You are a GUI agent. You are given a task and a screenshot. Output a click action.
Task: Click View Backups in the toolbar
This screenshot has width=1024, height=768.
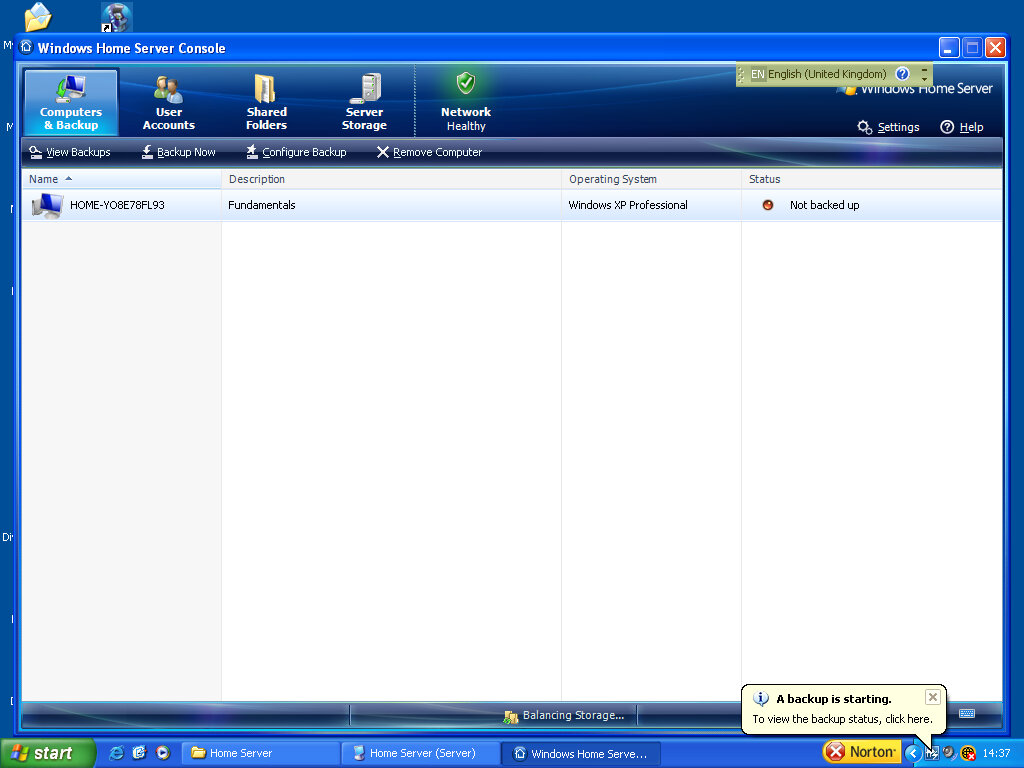pyautogui.click(x=70, y=152)
